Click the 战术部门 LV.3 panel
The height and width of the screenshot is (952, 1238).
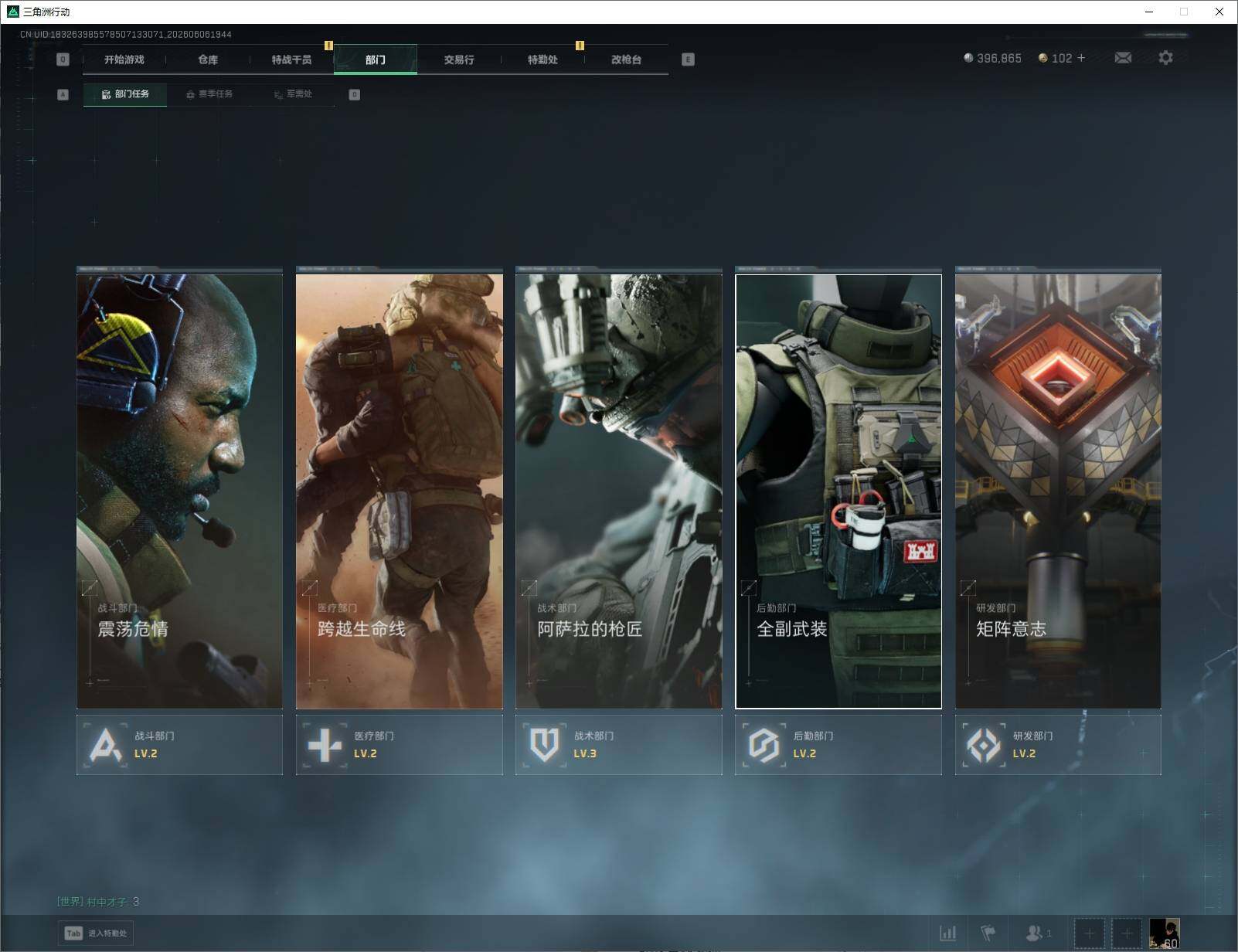(x=618, y=745)
